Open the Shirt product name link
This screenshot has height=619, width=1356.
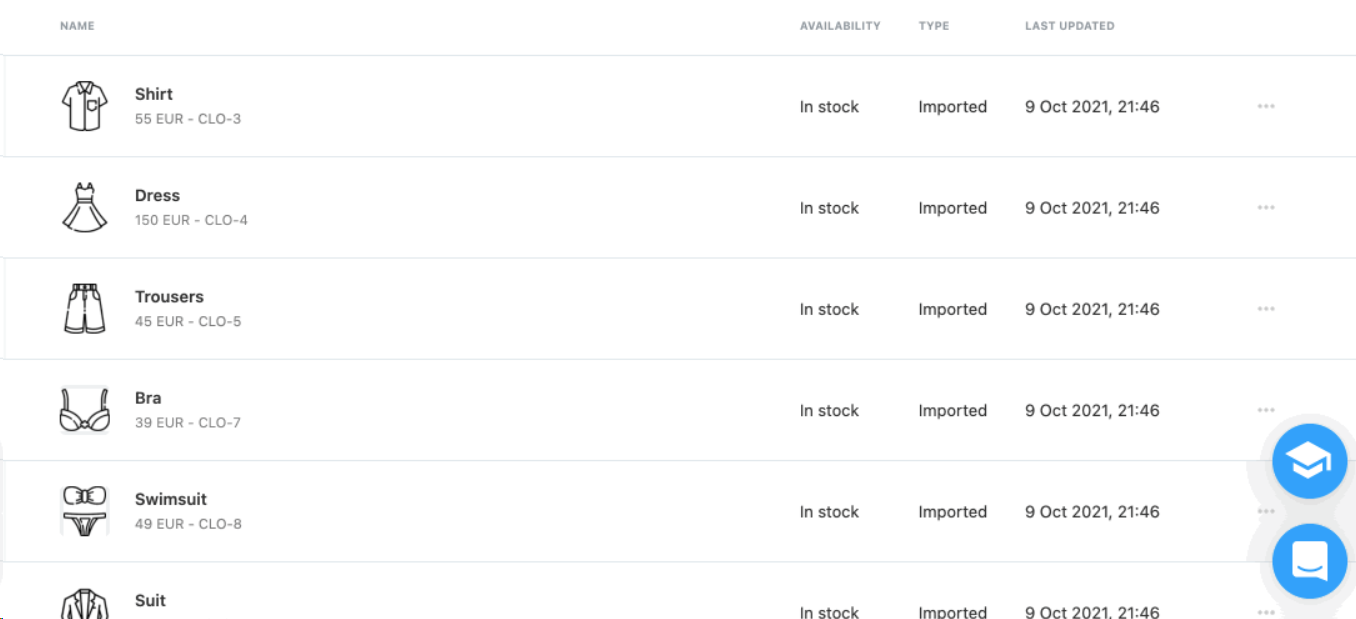coord(154,94)
